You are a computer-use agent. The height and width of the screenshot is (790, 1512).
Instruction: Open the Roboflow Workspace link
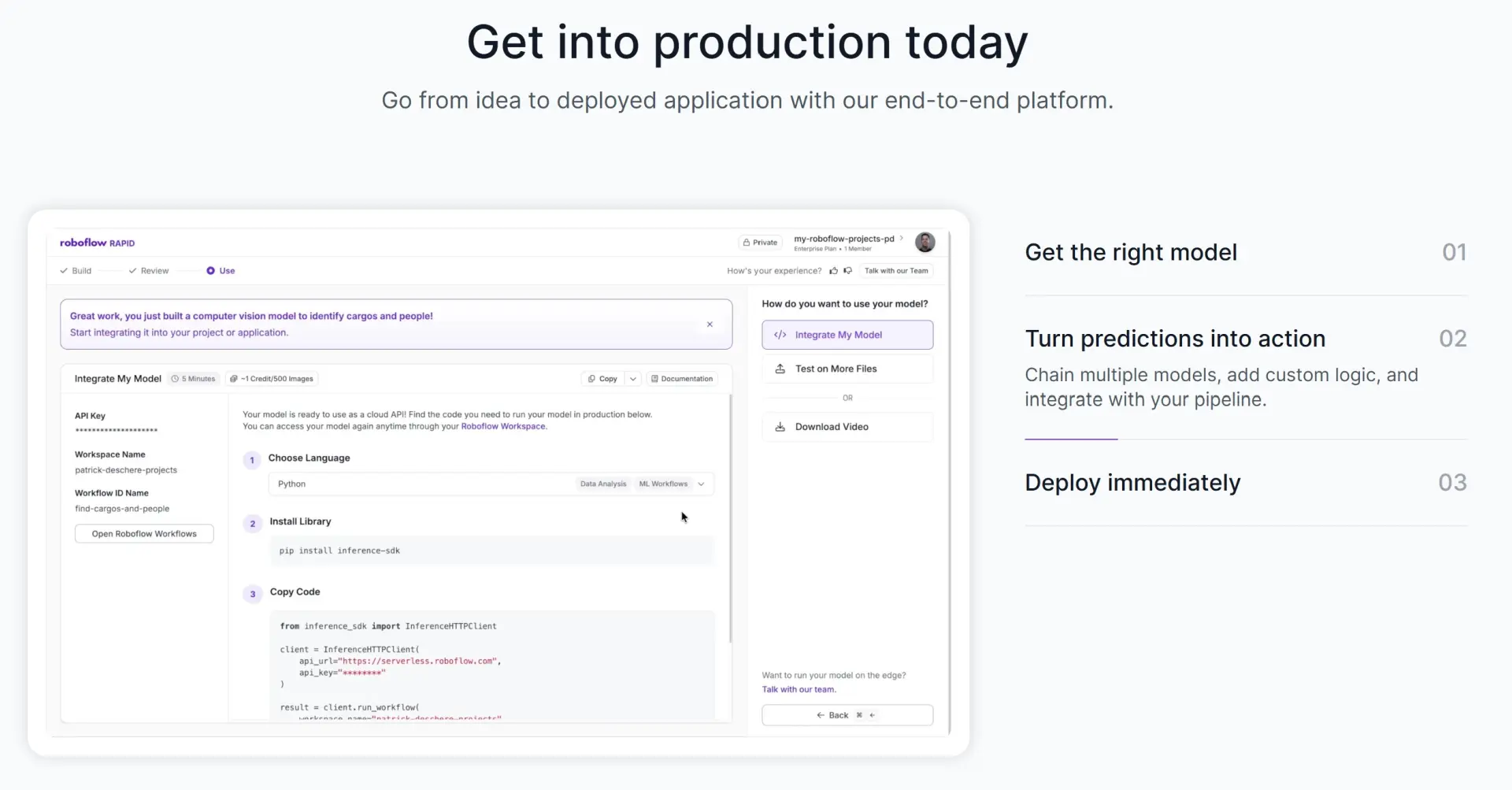point(503,427)
